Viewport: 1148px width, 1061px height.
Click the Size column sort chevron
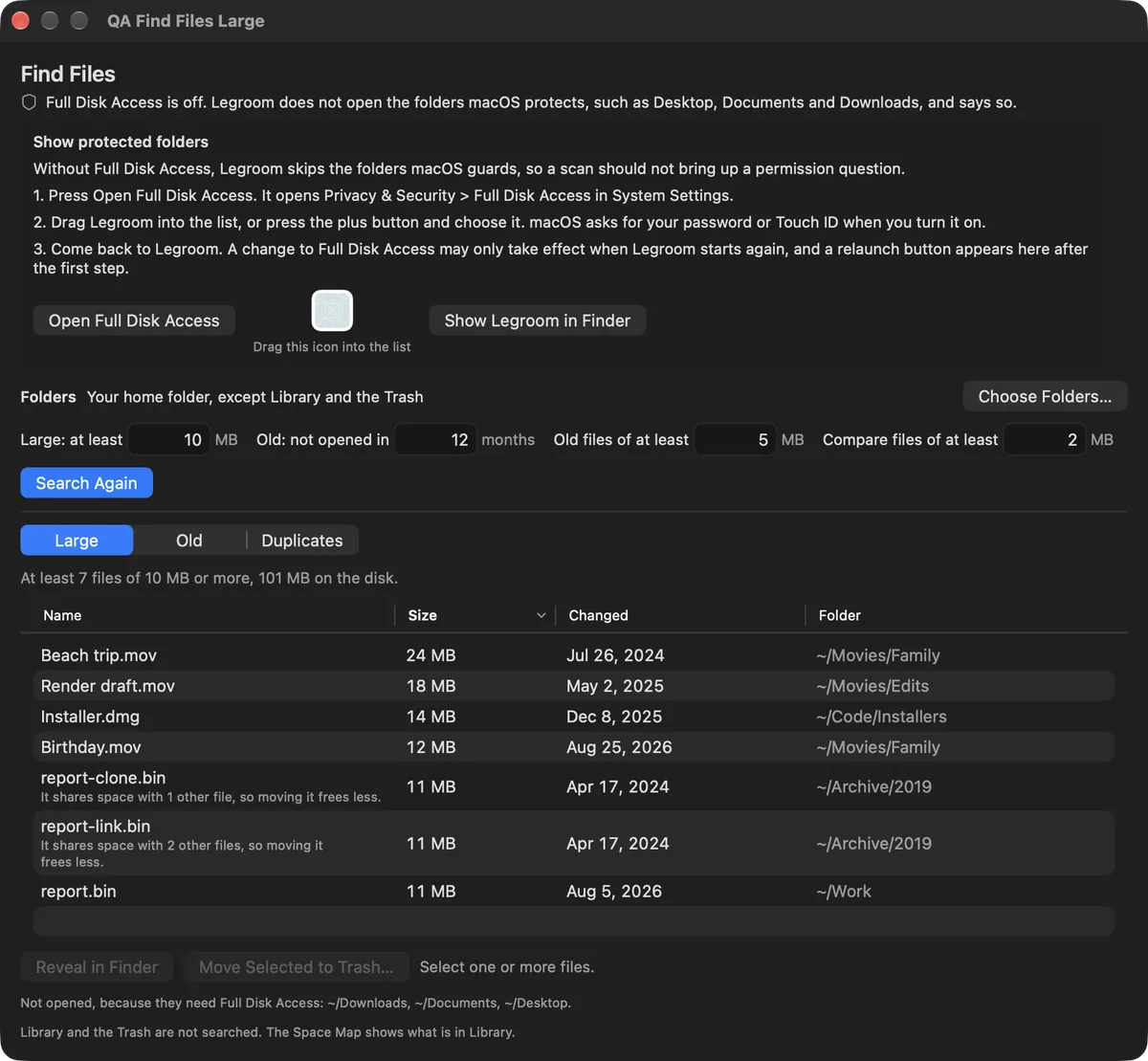pos(541,615)
